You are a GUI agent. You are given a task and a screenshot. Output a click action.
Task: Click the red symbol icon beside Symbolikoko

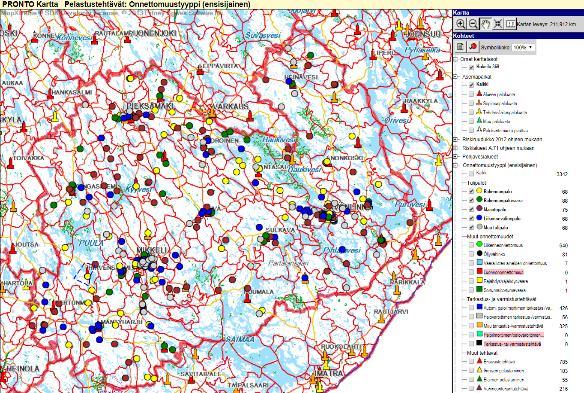tap(473, 47)
